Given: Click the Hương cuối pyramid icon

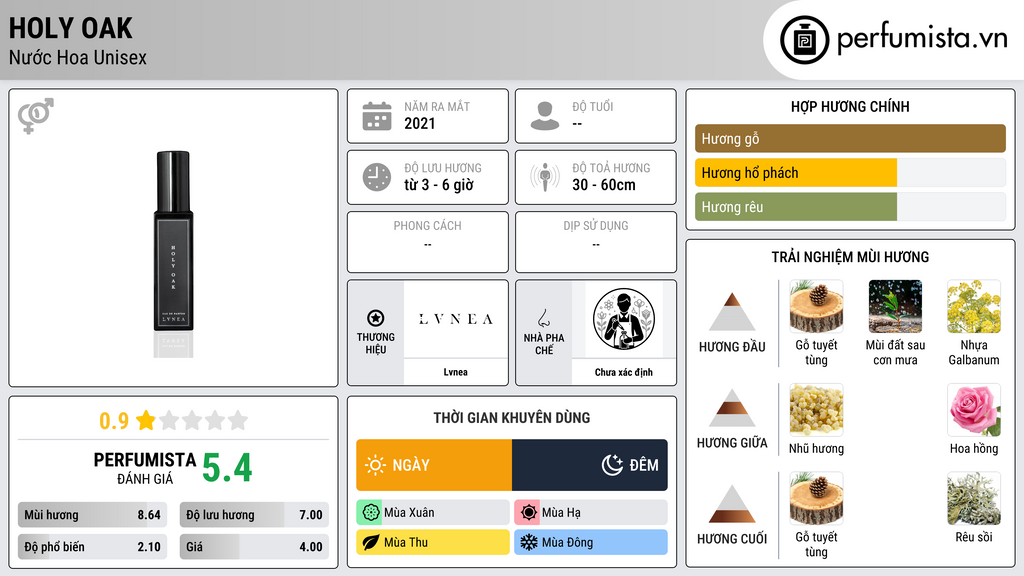Looking at the screenshot, I should click(732, 504).
